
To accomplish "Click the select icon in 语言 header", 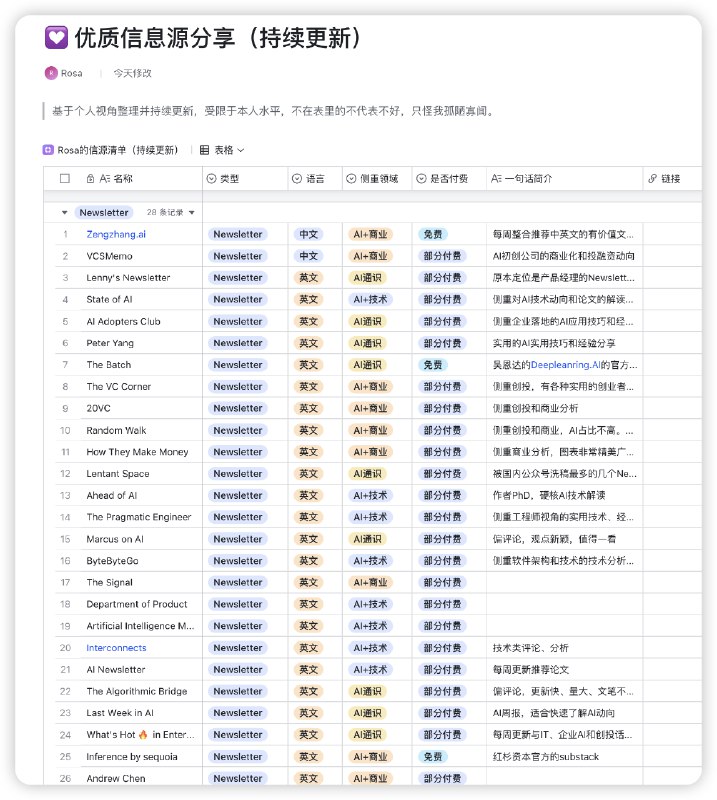I will (297, 179).
